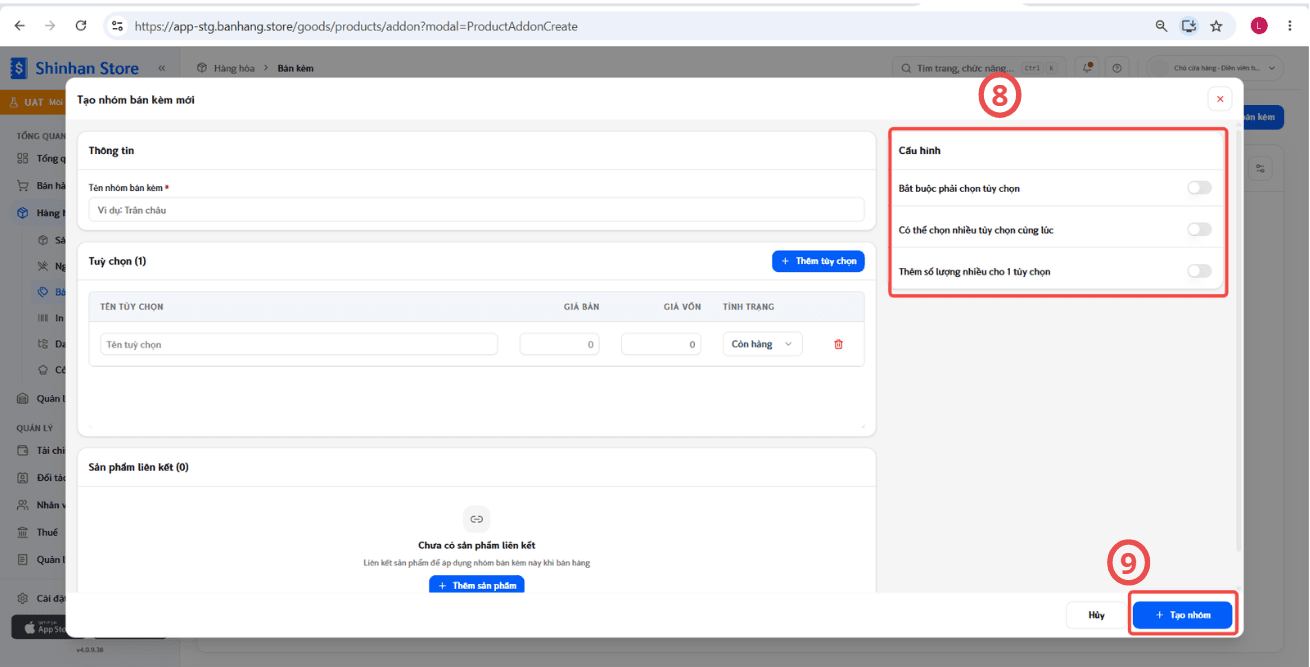Click the browser address bar URL
Image resolution: width=1310 pixels, height=667 pixels.
click(x=356, y=26)
